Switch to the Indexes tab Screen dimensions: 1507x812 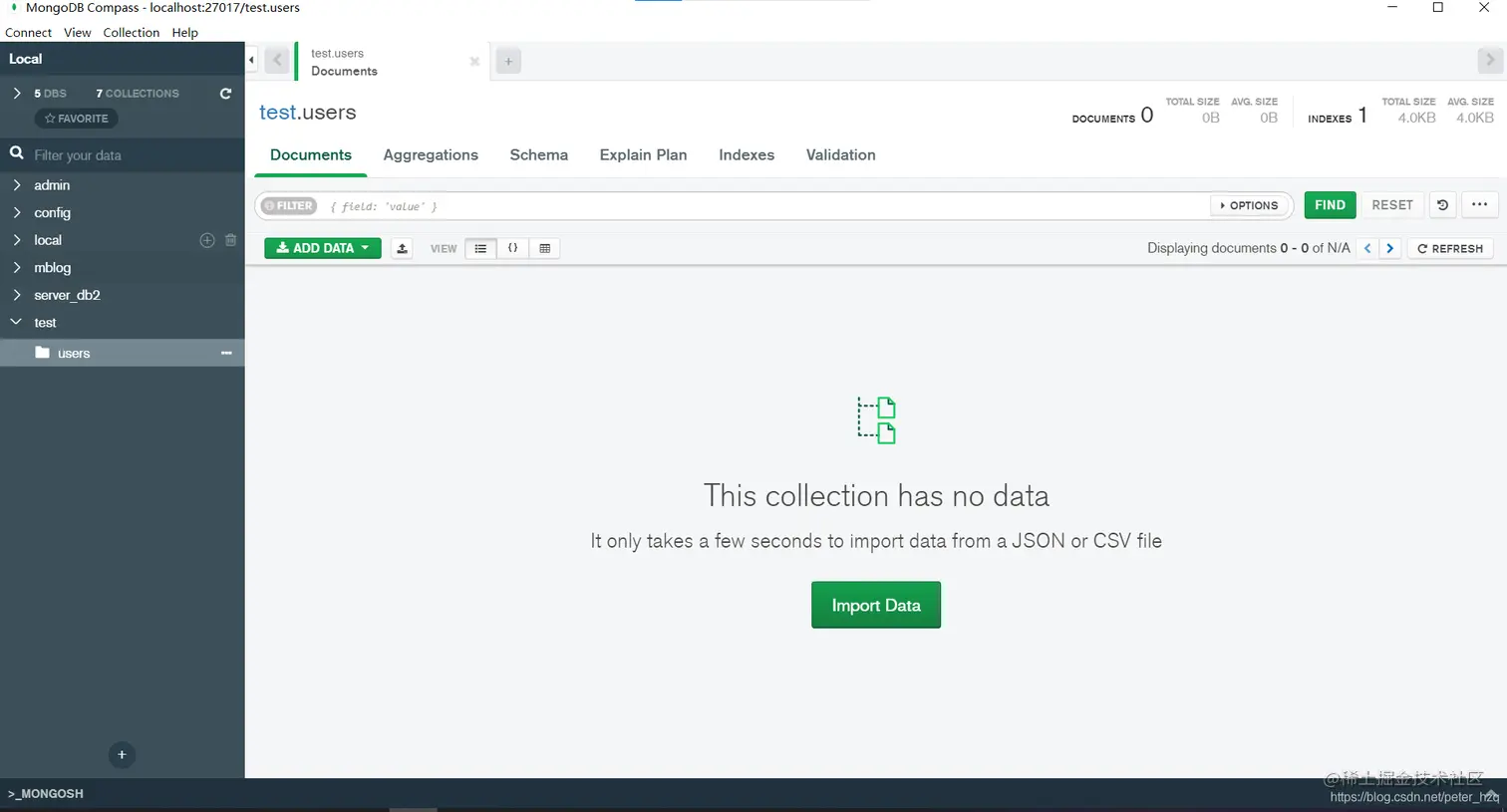(747, 155)
